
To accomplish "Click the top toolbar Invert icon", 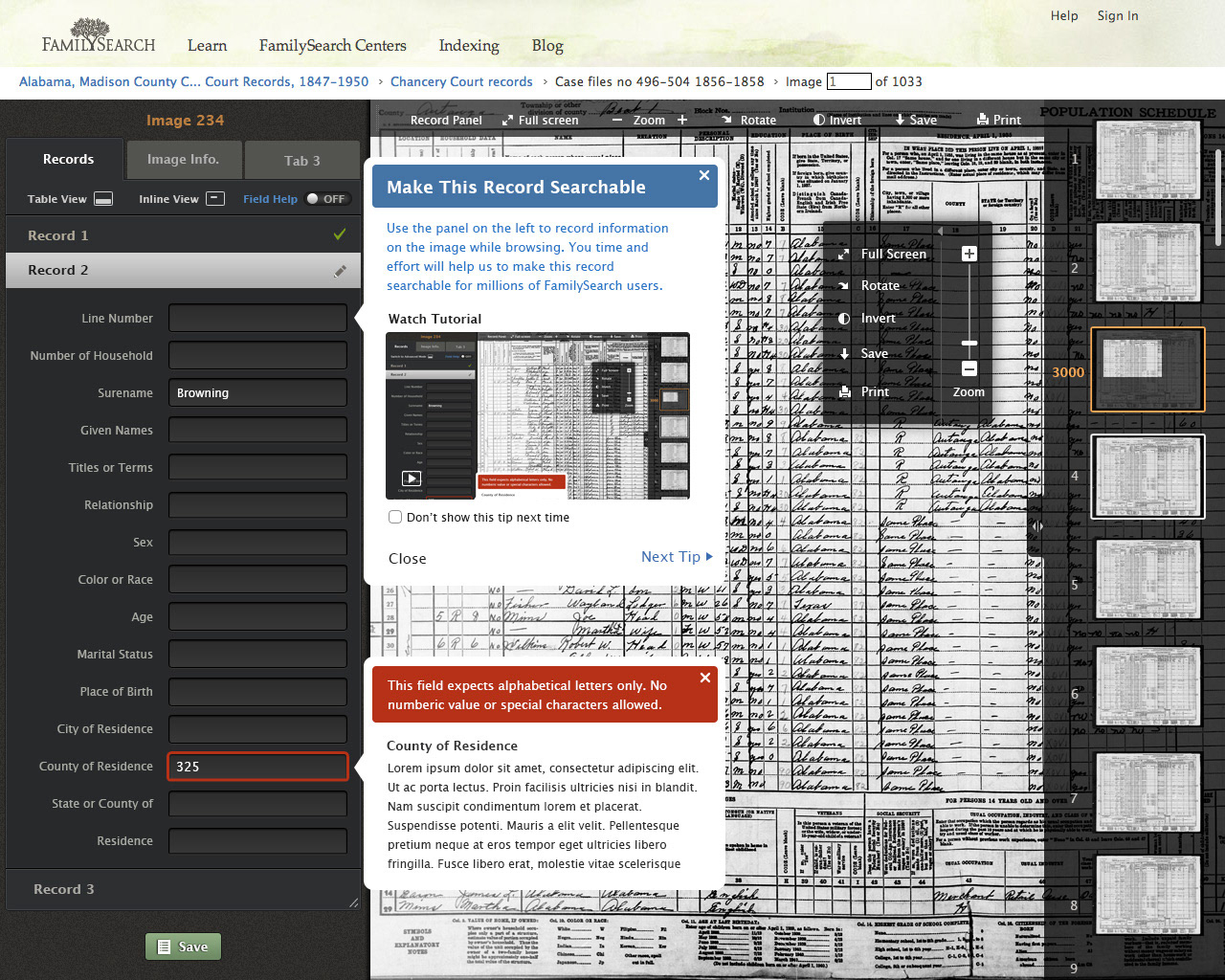I will [819, 121].
